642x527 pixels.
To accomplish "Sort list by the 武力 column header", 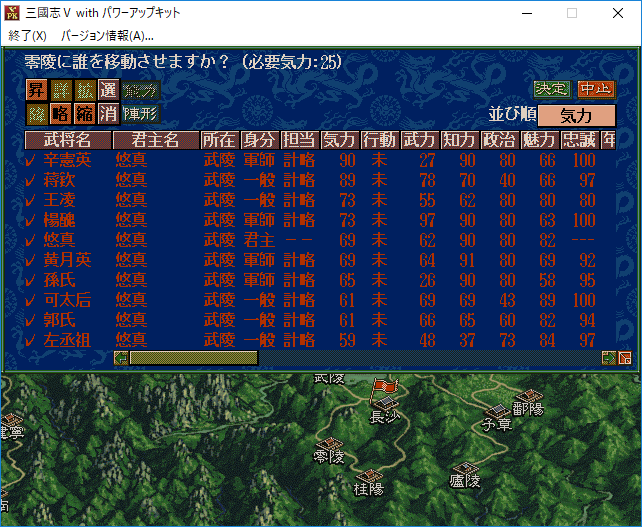I will (419, 139).
